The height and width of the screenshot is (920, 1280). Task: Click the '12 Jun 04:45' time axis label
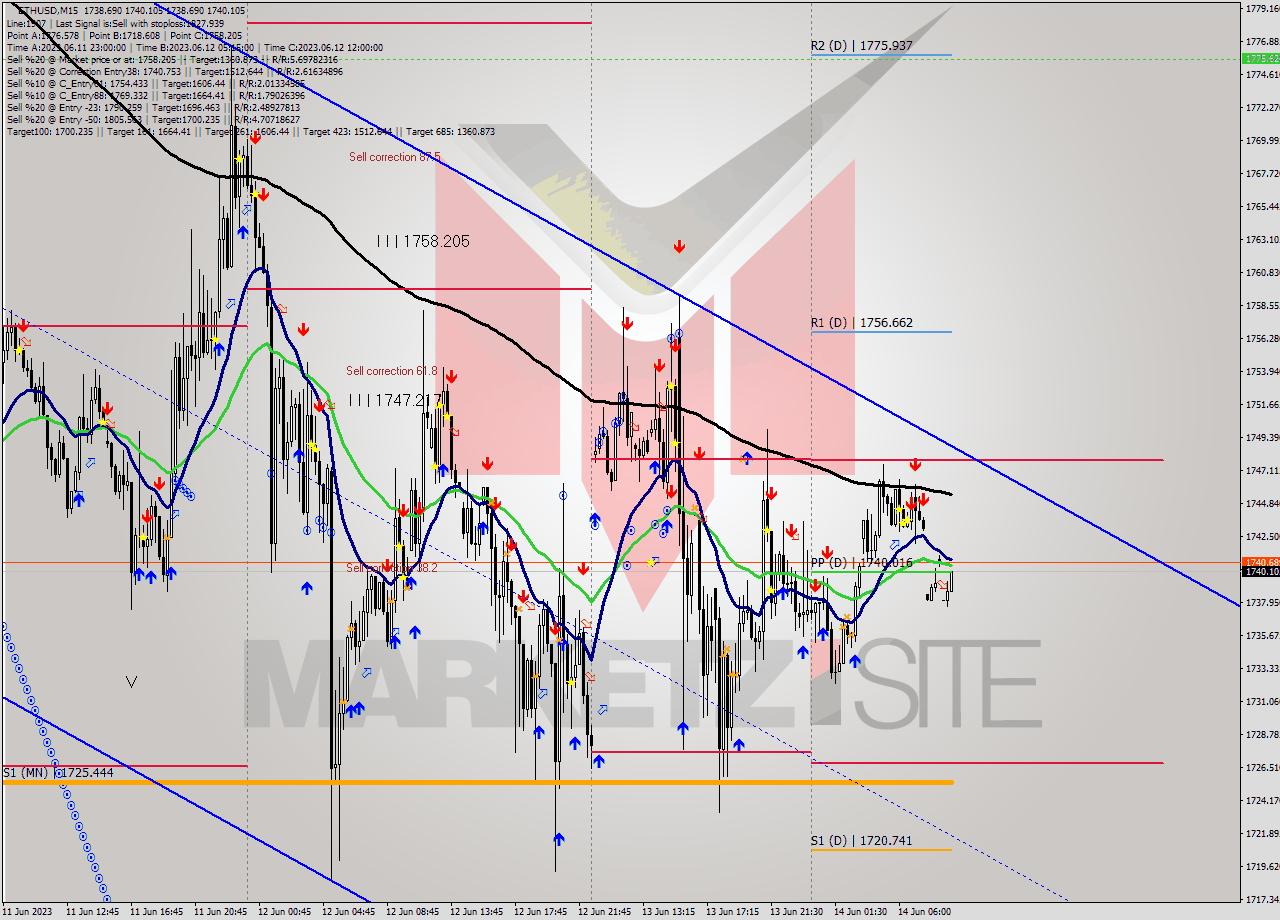(348, 912)
